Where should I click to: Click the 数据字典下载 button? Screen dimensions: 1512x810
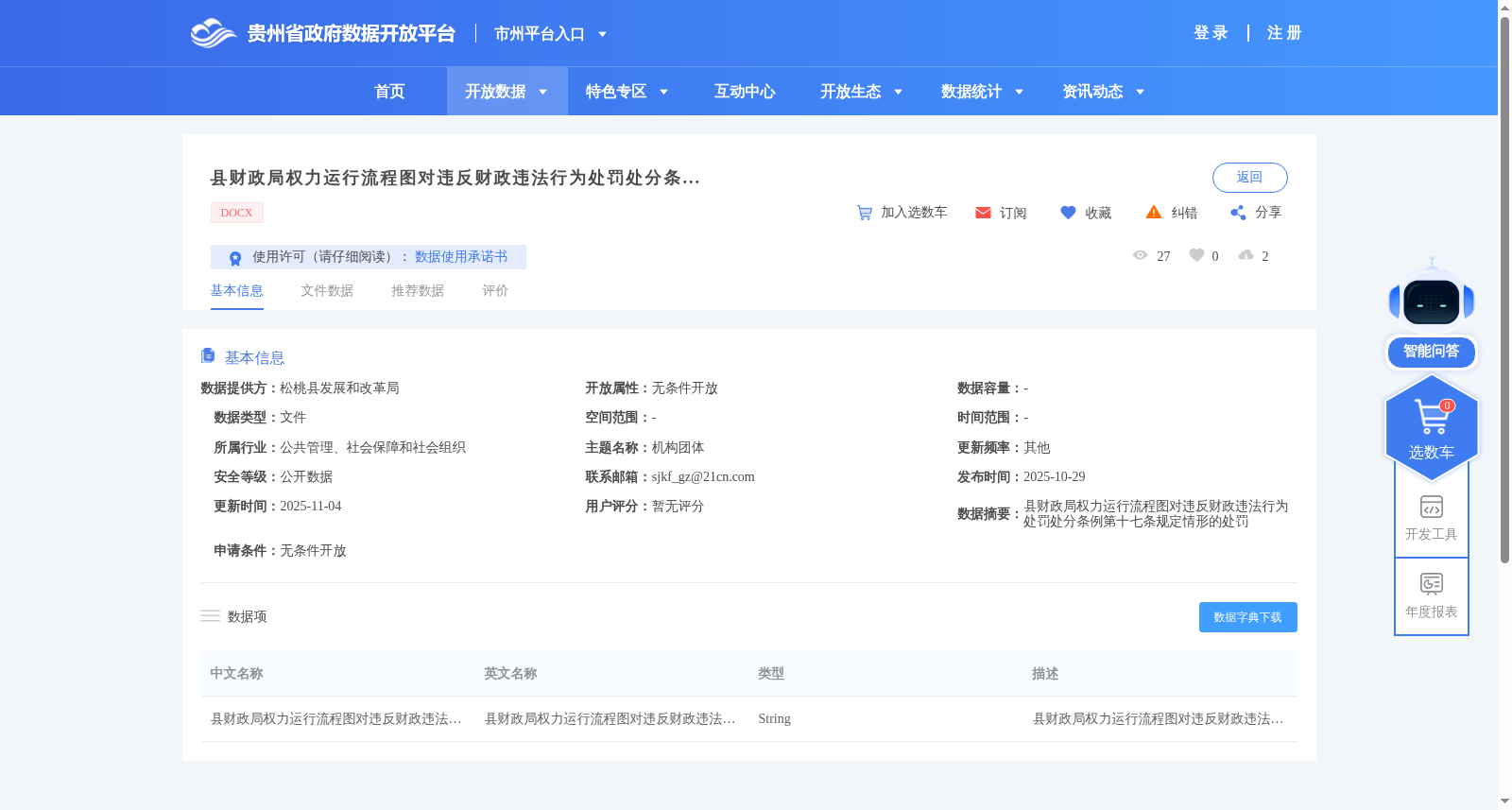pyautogui.click(x=1247, y=617)
